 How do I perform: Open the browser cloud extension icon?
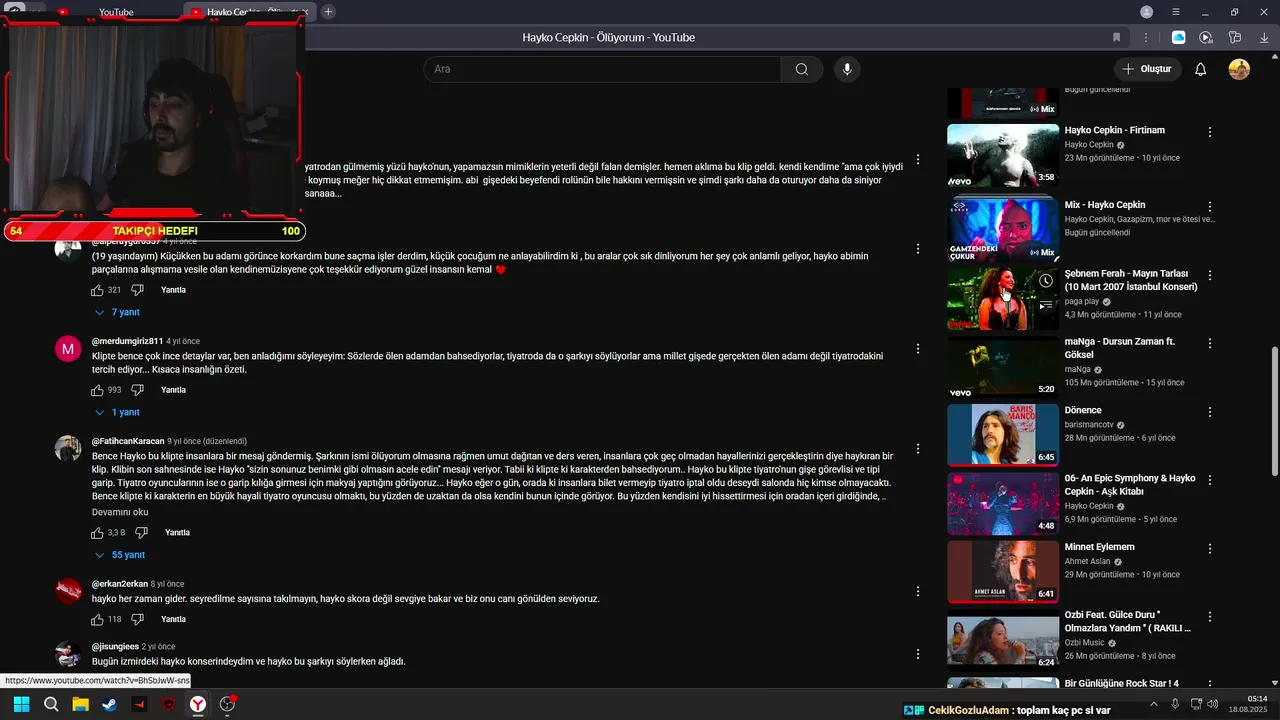pos(1178,37)
